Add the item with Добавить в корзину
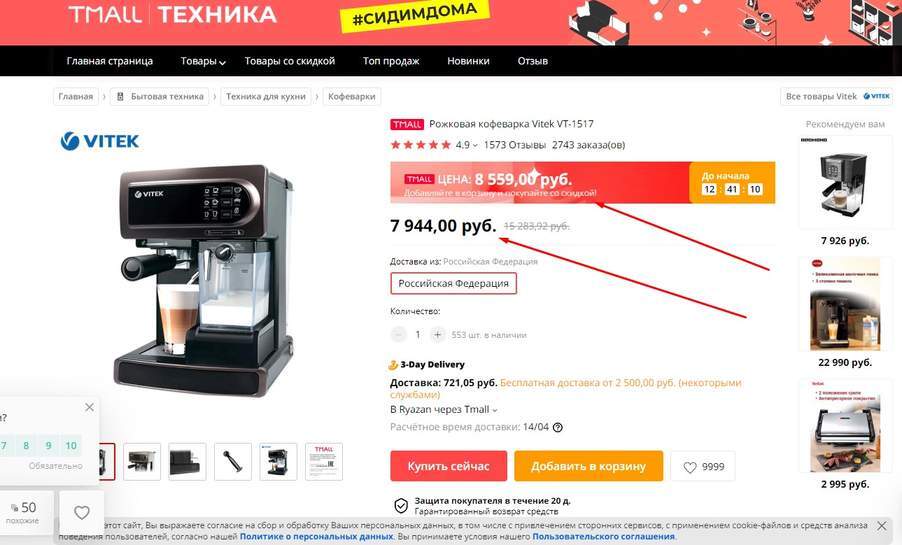Viewport: 902px width, 545px height. pyautogui.click(x=588, y=466)
